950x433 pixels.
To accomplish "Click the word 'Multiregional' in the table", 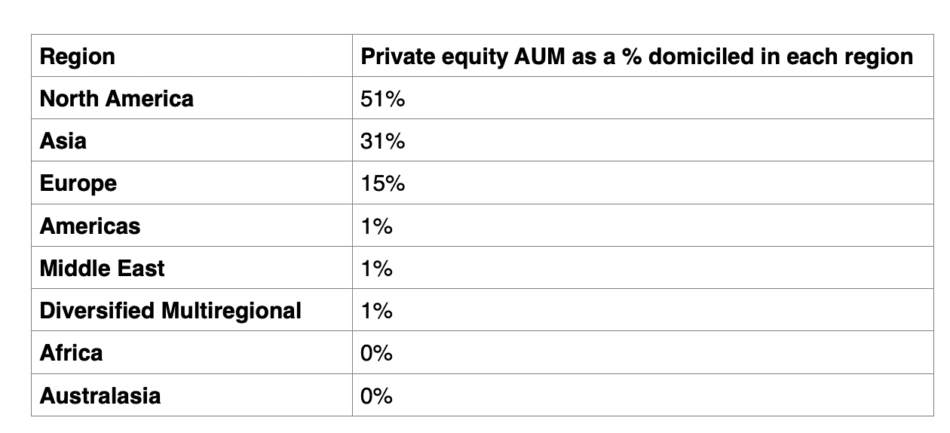I will coord(228,311).
